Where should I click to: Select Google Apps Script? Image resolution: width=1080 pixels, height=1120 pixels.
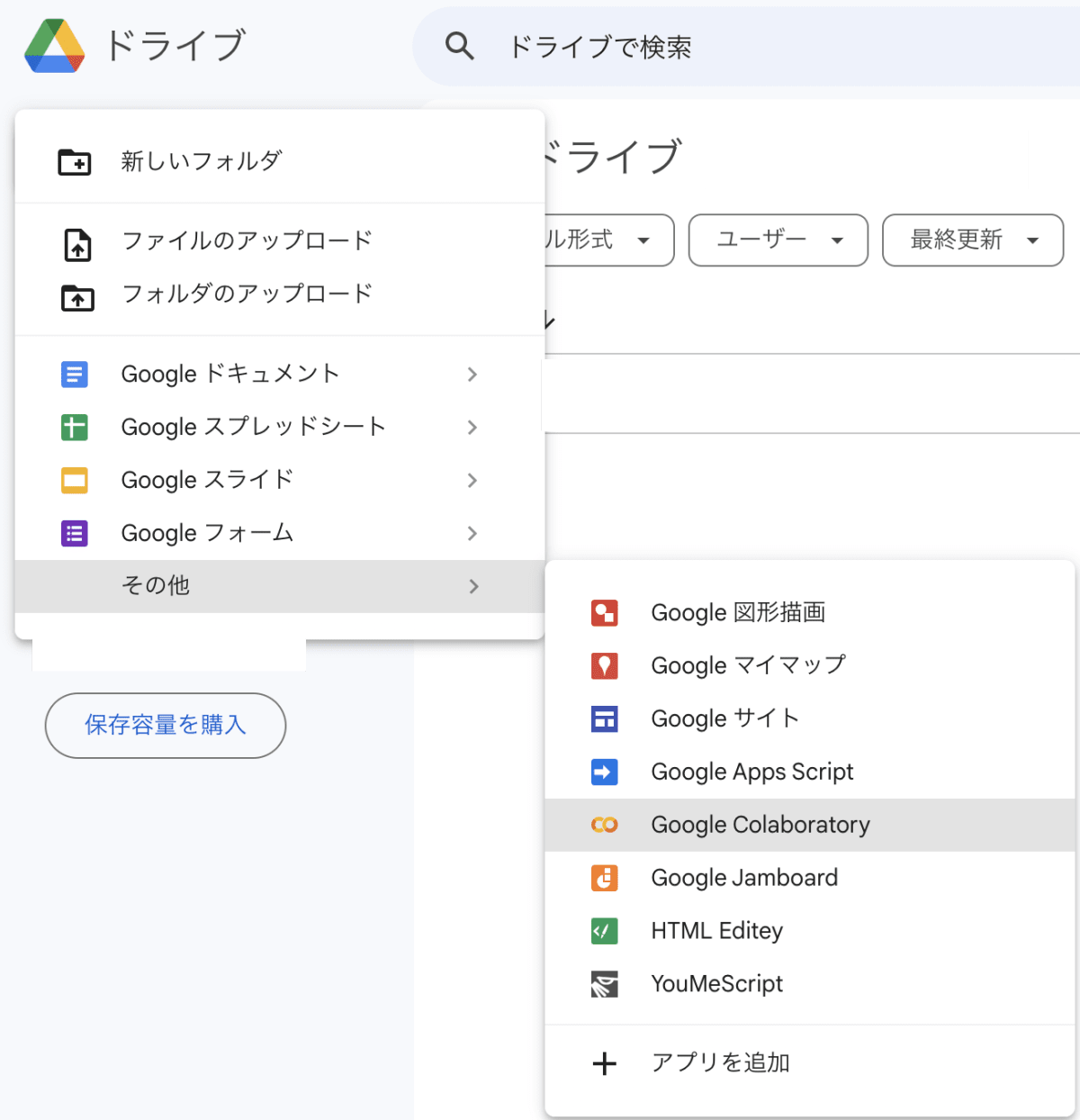pyautogui.click(x=810, y=772)
